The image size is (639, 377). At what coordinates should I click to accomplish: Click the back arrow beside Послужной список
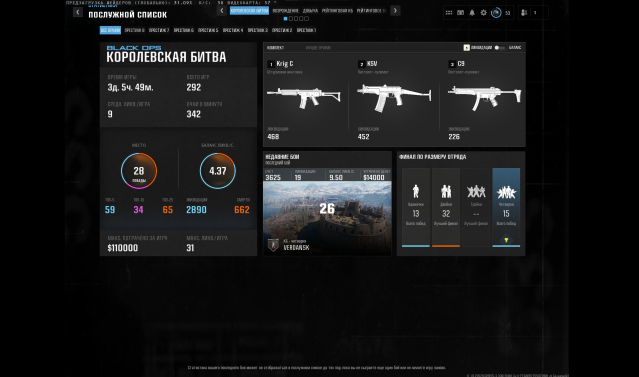77,12
